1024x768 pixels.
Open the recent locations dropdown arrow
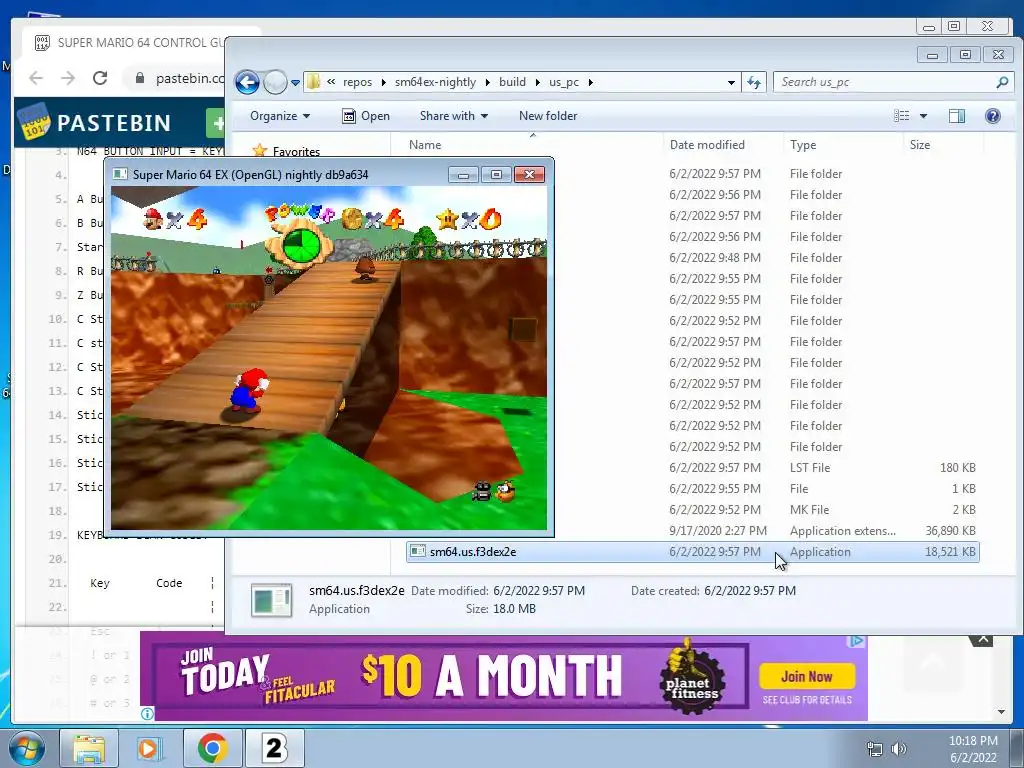(295, 83)
